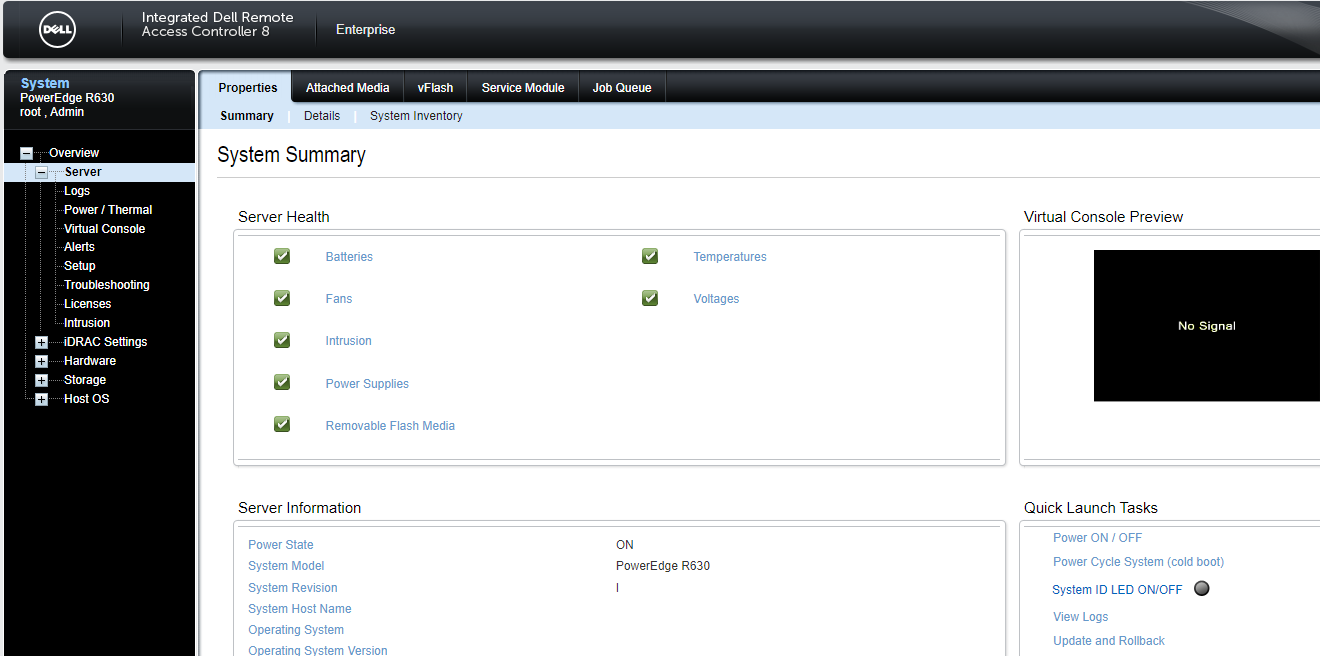The height and width of the screenshot is (656, 1320).
Task: Select Host OS in the navigation tree
Action: tap(87, 399)
